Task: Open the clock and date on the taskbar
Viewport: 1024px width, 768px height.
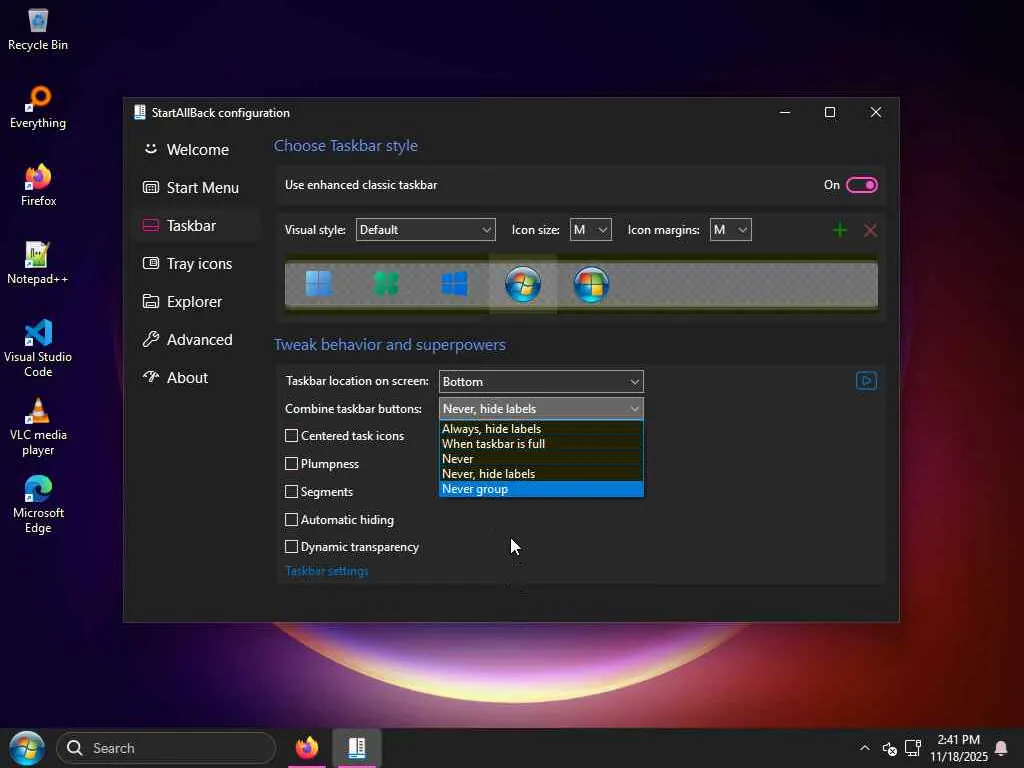Action: click(x=959, y=748)
